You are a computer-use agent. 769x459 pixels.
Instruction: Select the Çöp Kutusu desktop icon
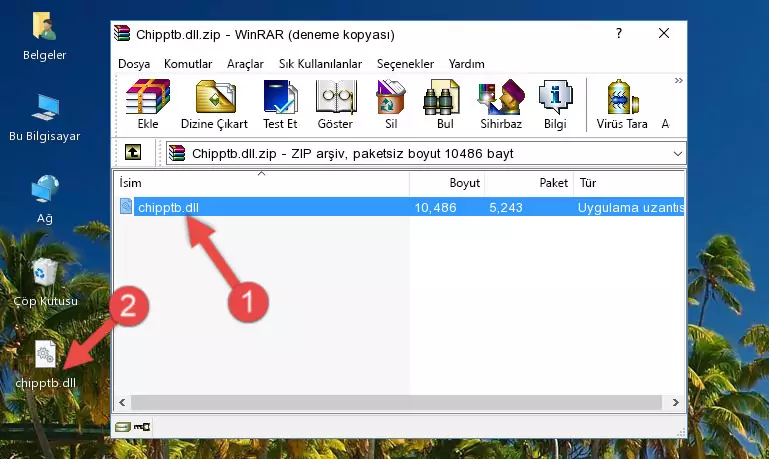coord(45,282)
